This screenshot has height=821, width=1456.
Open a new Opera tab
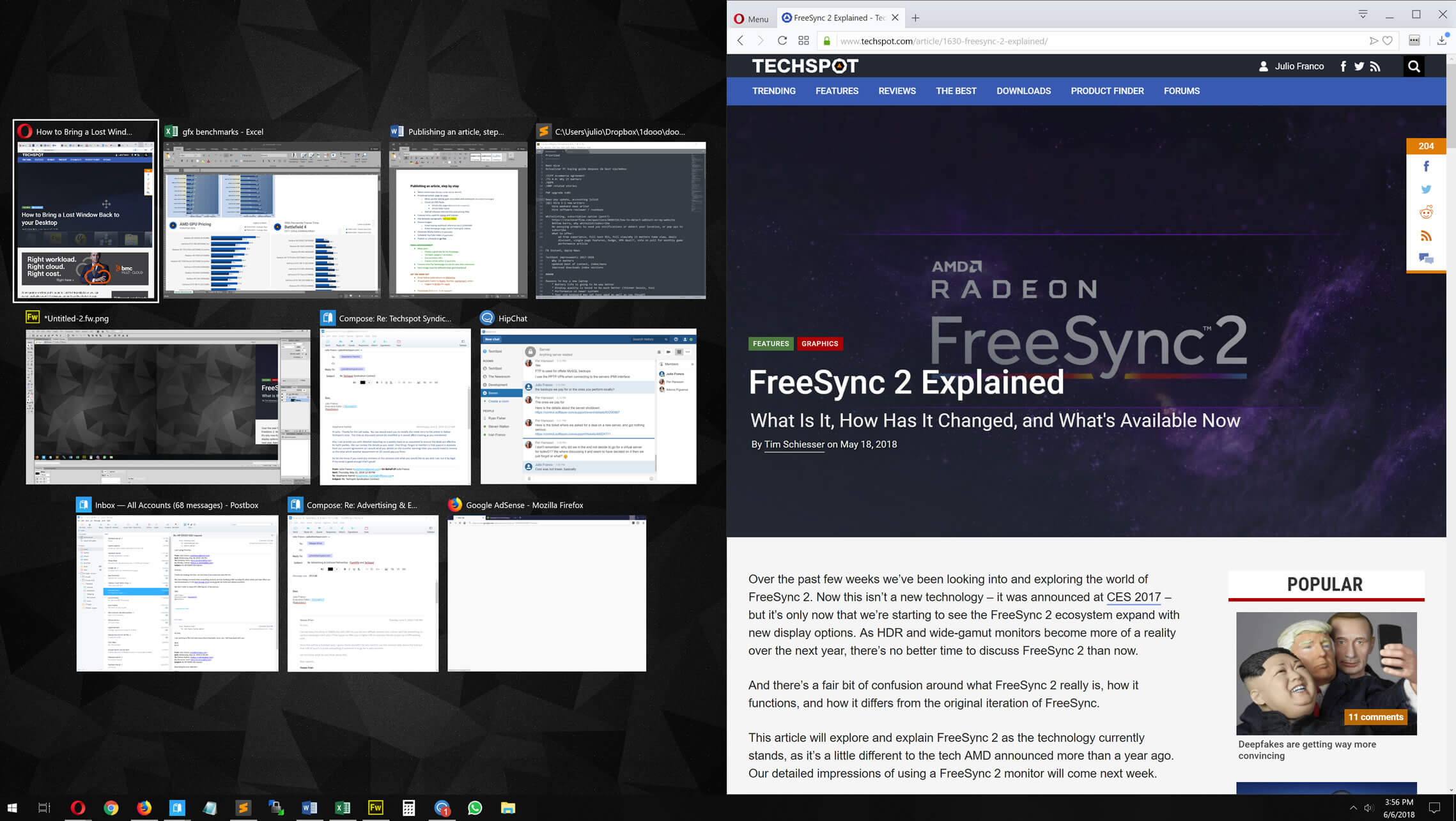915,18
